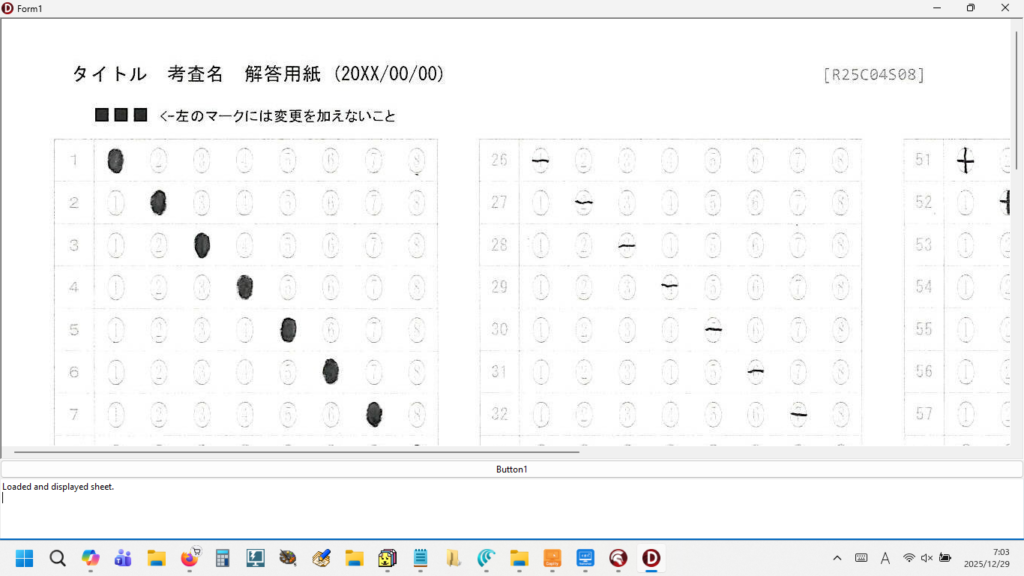The width and height of the screenshot is (1024, 576).
Task: Click the filled bubble in row 1
Action: coord(115,161)
